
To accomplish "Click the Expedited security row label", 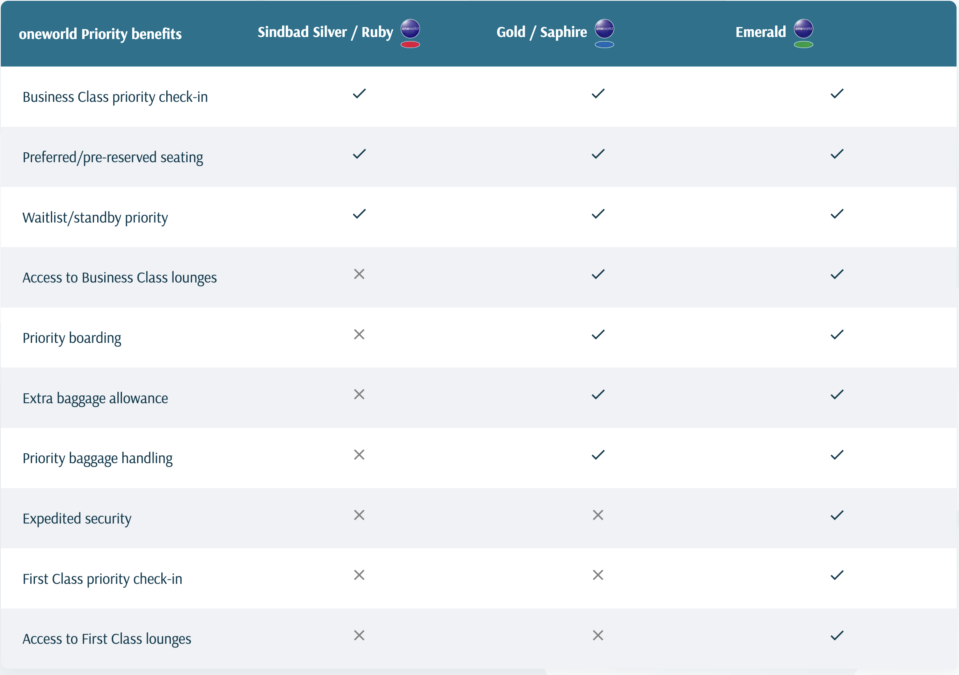I will pos(77,518).
